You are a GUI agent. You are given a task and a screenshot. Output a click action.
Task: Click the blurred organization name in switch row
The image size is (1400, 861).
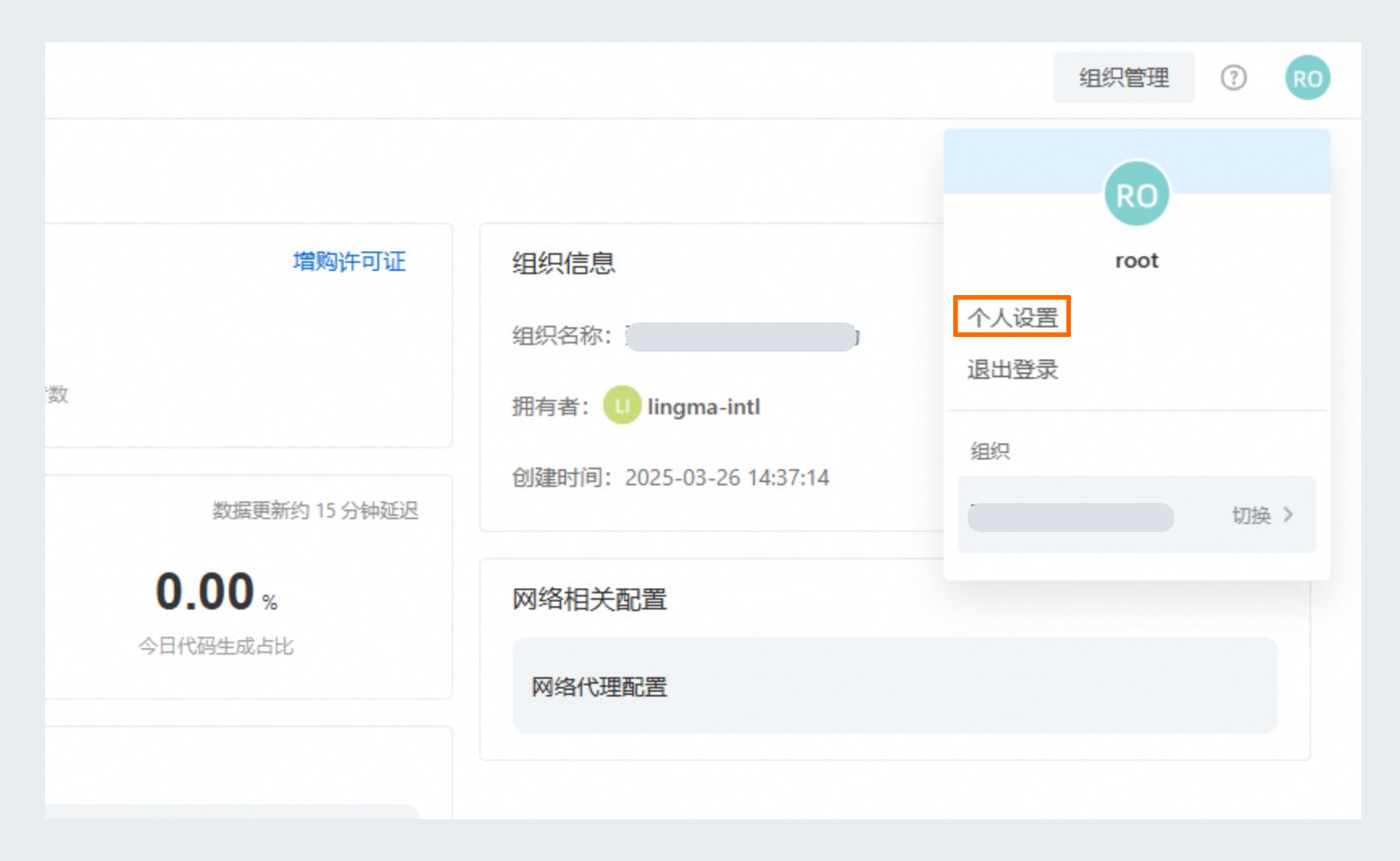click(x=1070, y=517)
